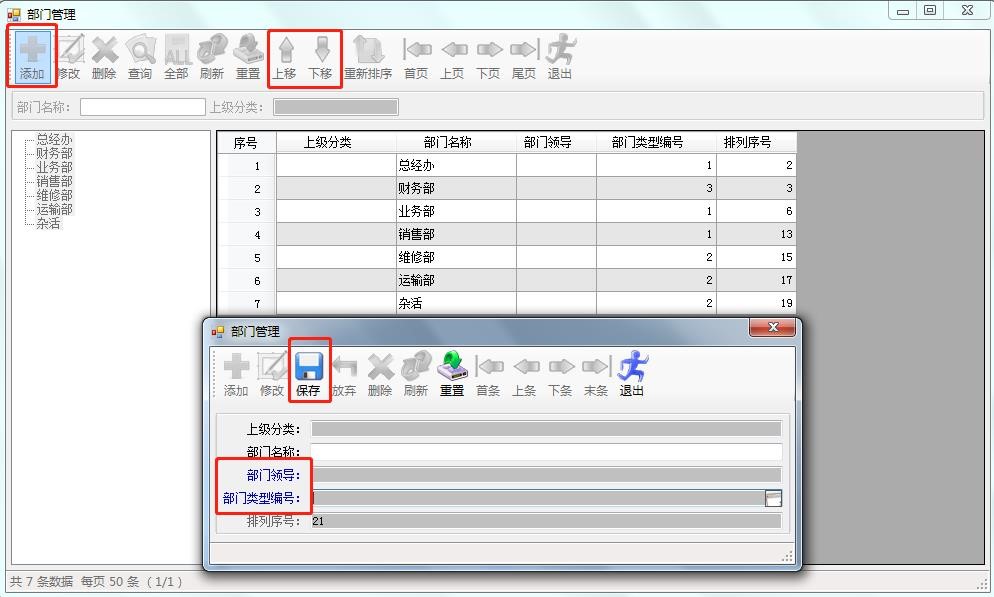Select the 杂活 cell in the table

coord(456,303)
